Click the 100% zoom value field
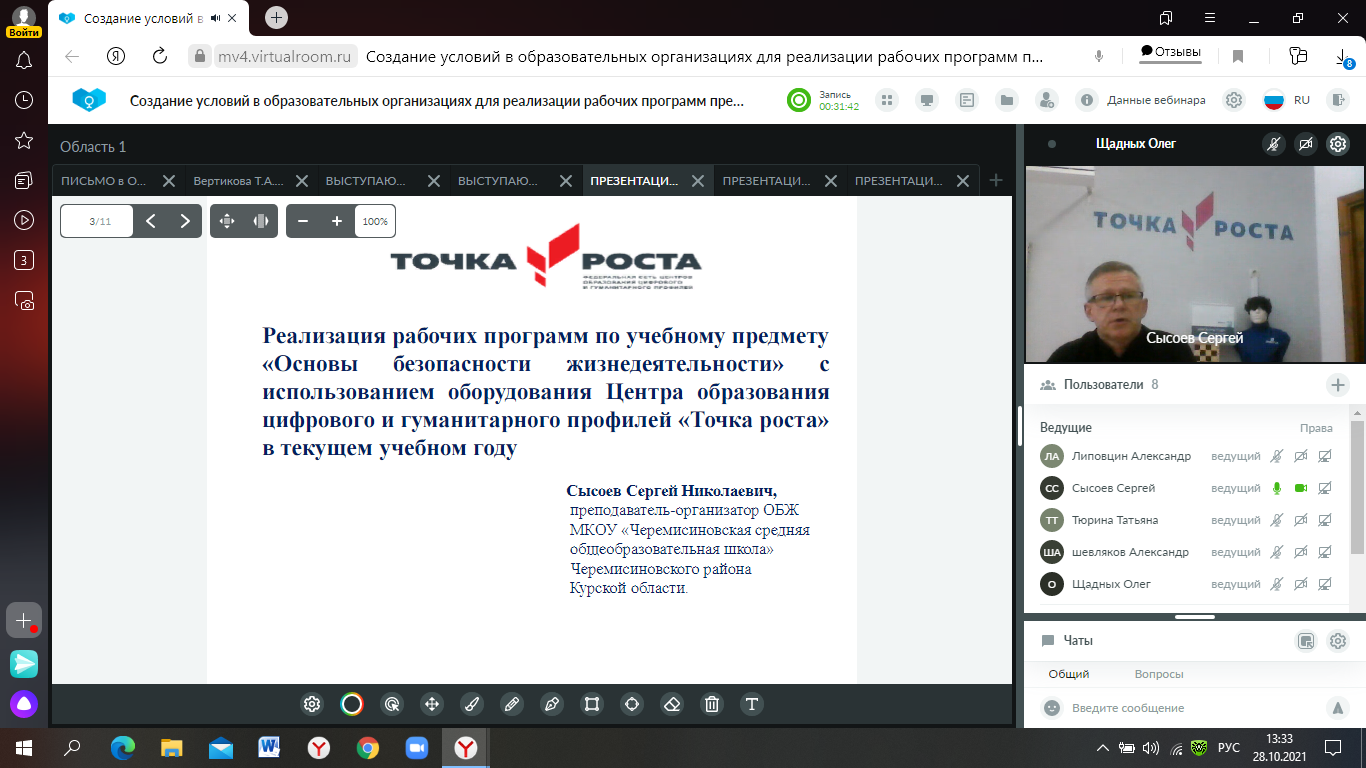 pyautogui.click(x=375, y=221)
